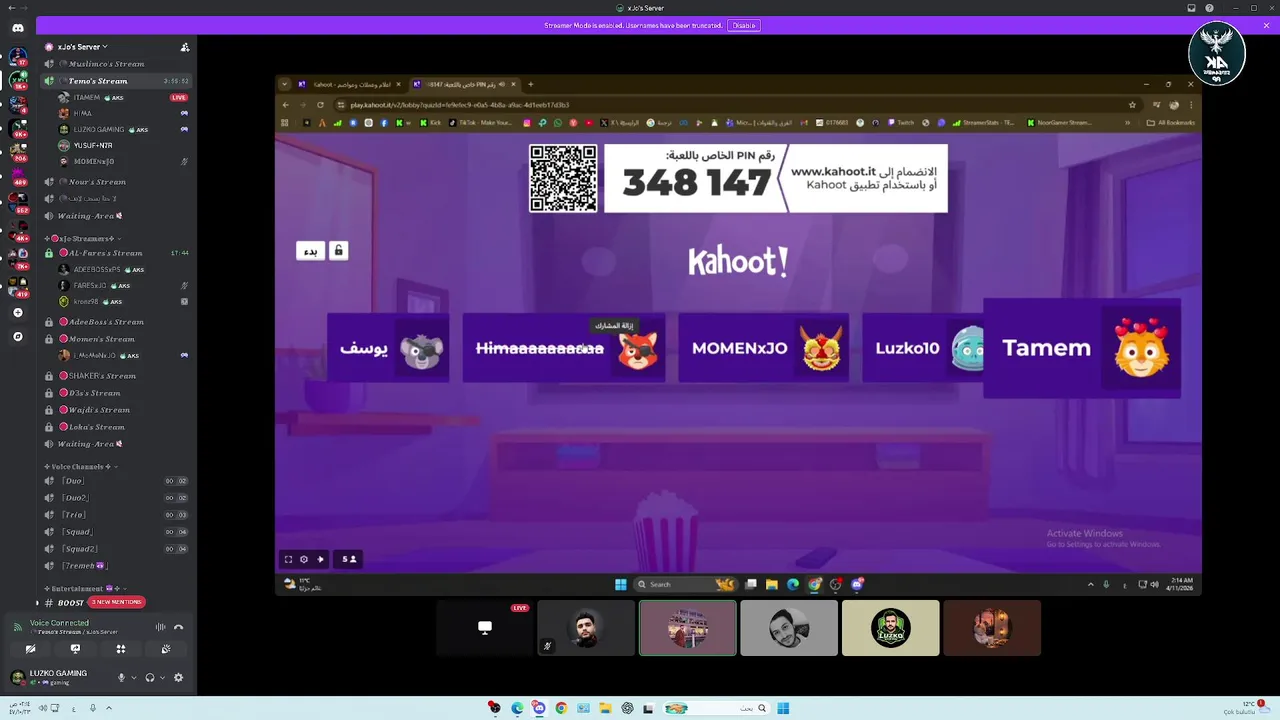Open File Explorer from the Windows taskbar
Viewport: 1280px width, 720px height.
point(605,708)
